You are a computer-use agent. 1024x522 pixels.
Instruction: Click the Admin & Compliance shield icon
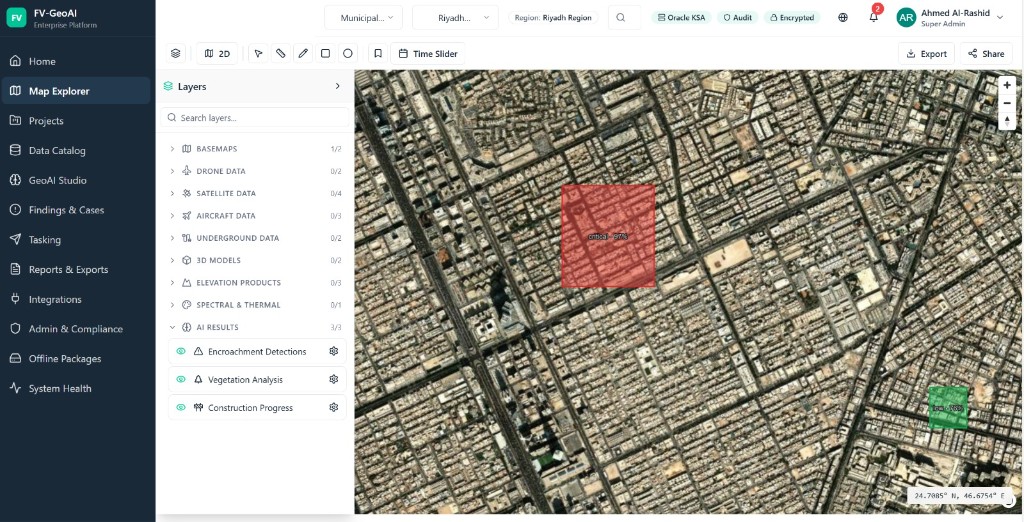click(16, 329)
